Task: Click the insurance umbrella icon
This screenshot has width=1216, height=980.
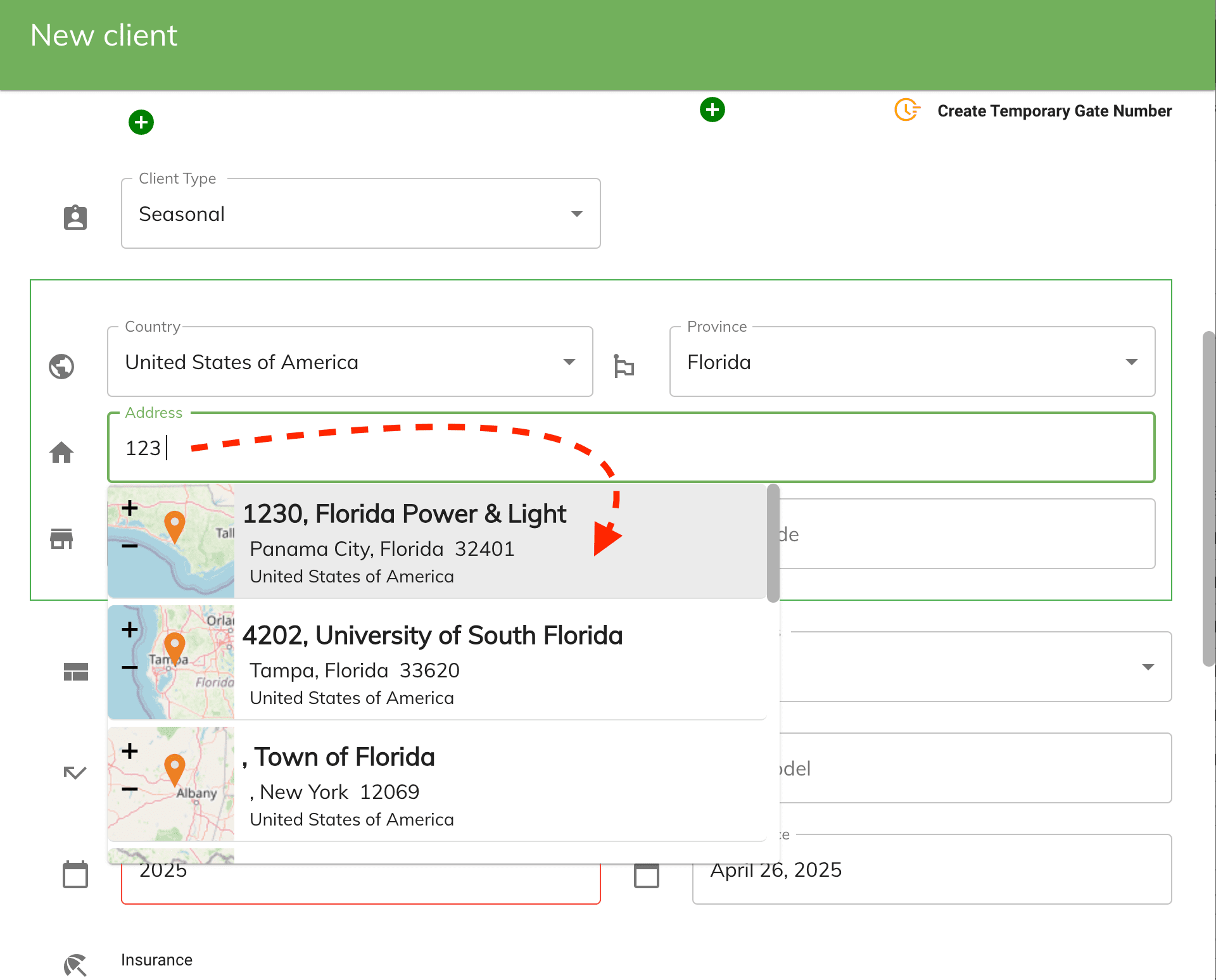Action: tap(75, 965)
